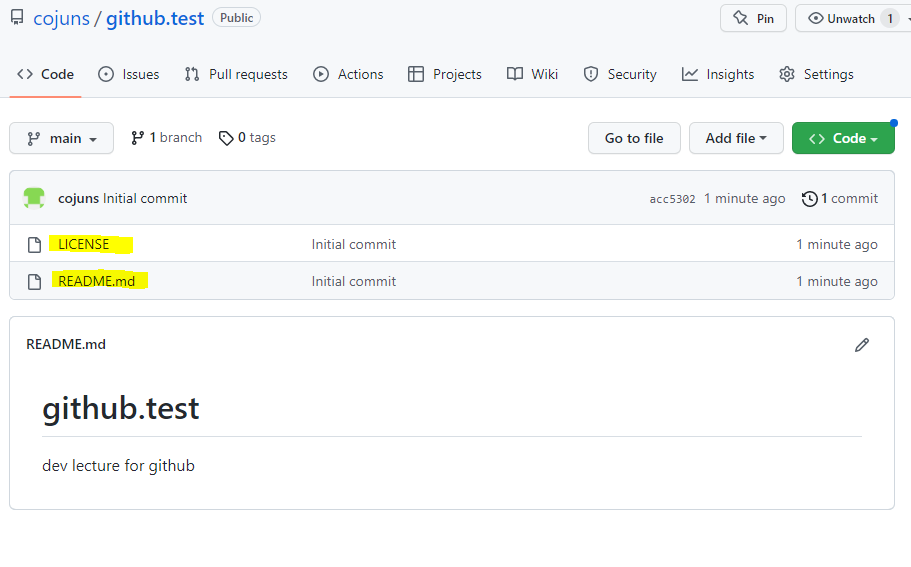Open the Wiki tab
The height and width of the screenshot is (567, 911).
tap(532, 74)
